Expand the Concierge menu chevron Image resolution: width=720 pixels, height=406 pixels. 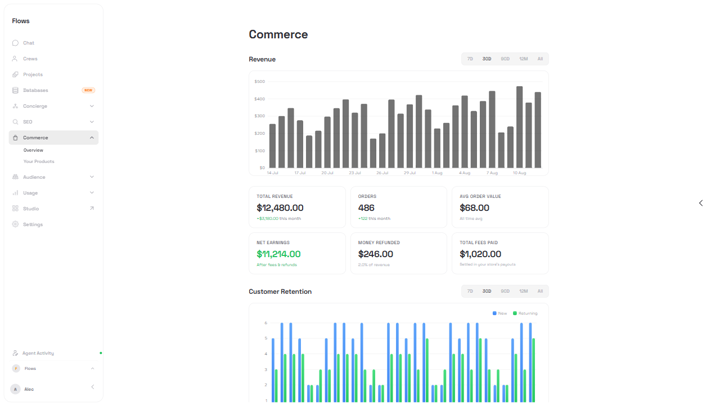[x=92, y=106]
